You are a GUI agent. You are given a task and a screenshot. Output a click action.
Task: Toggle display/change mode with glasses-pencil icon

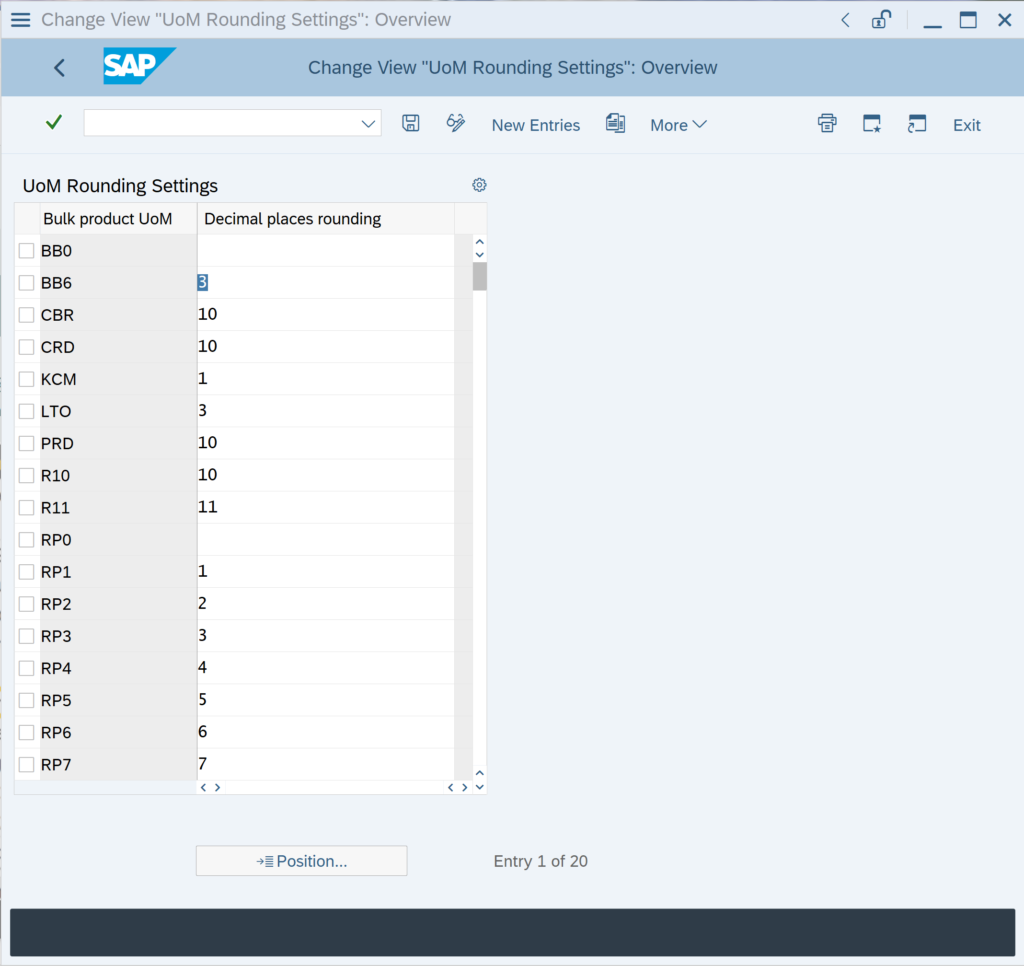tap(455, 123)
